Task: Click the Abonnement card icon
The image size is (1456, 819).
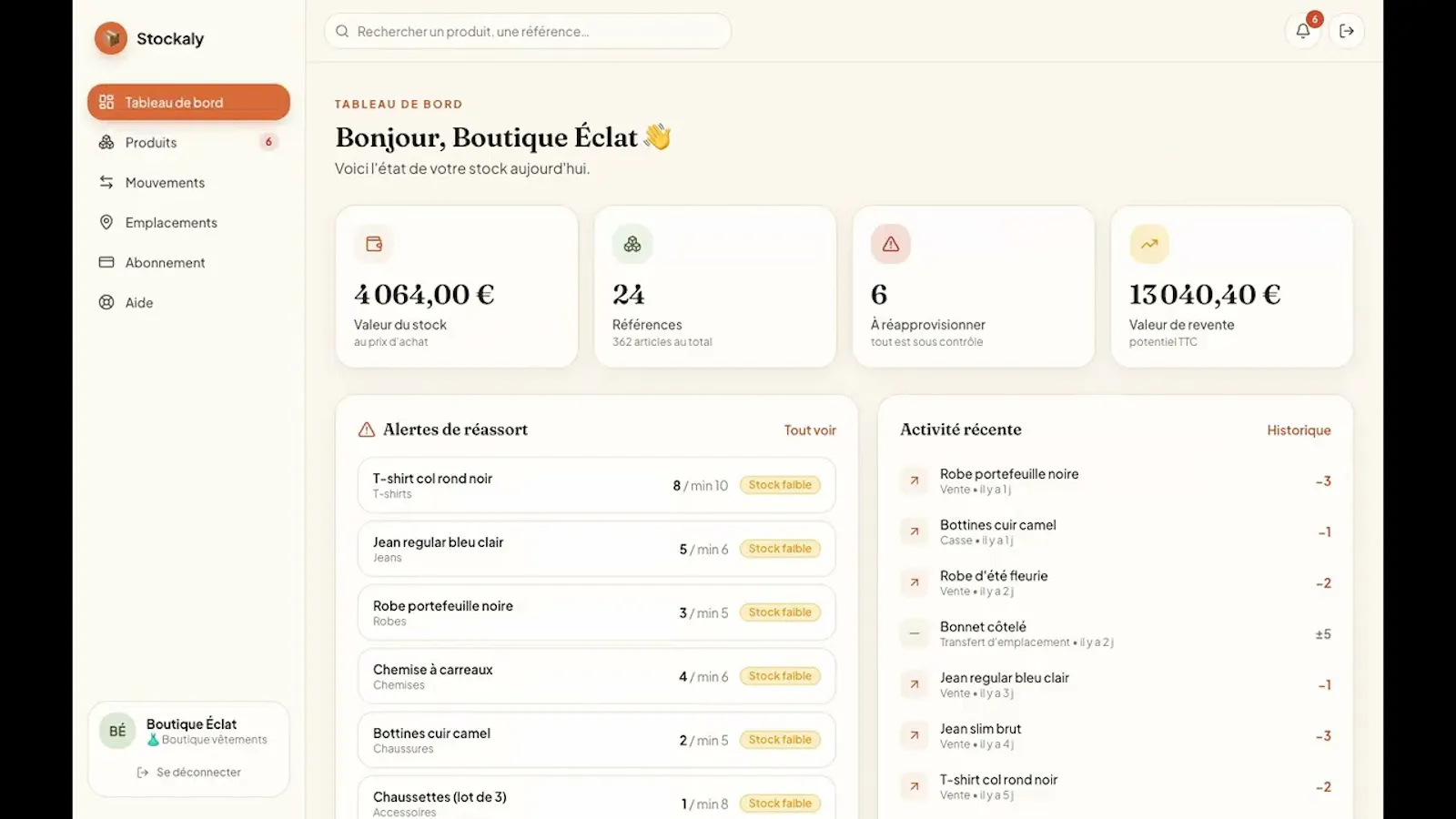Action: [x=106, y=262]
